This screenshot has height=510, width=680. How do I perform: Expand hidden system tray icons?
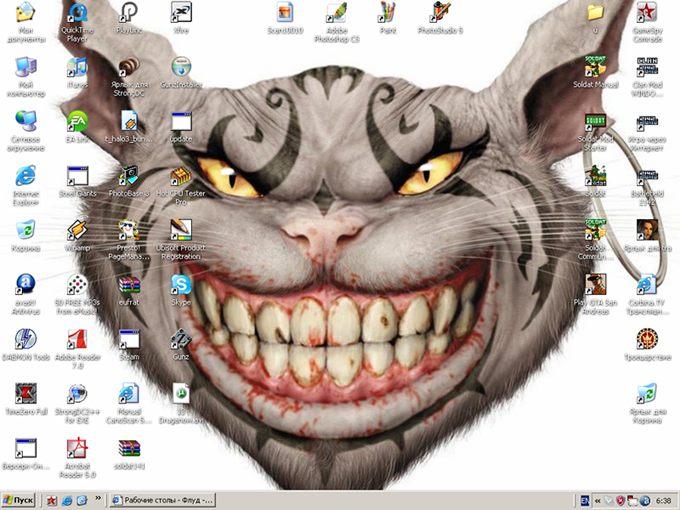pos(597,501)
